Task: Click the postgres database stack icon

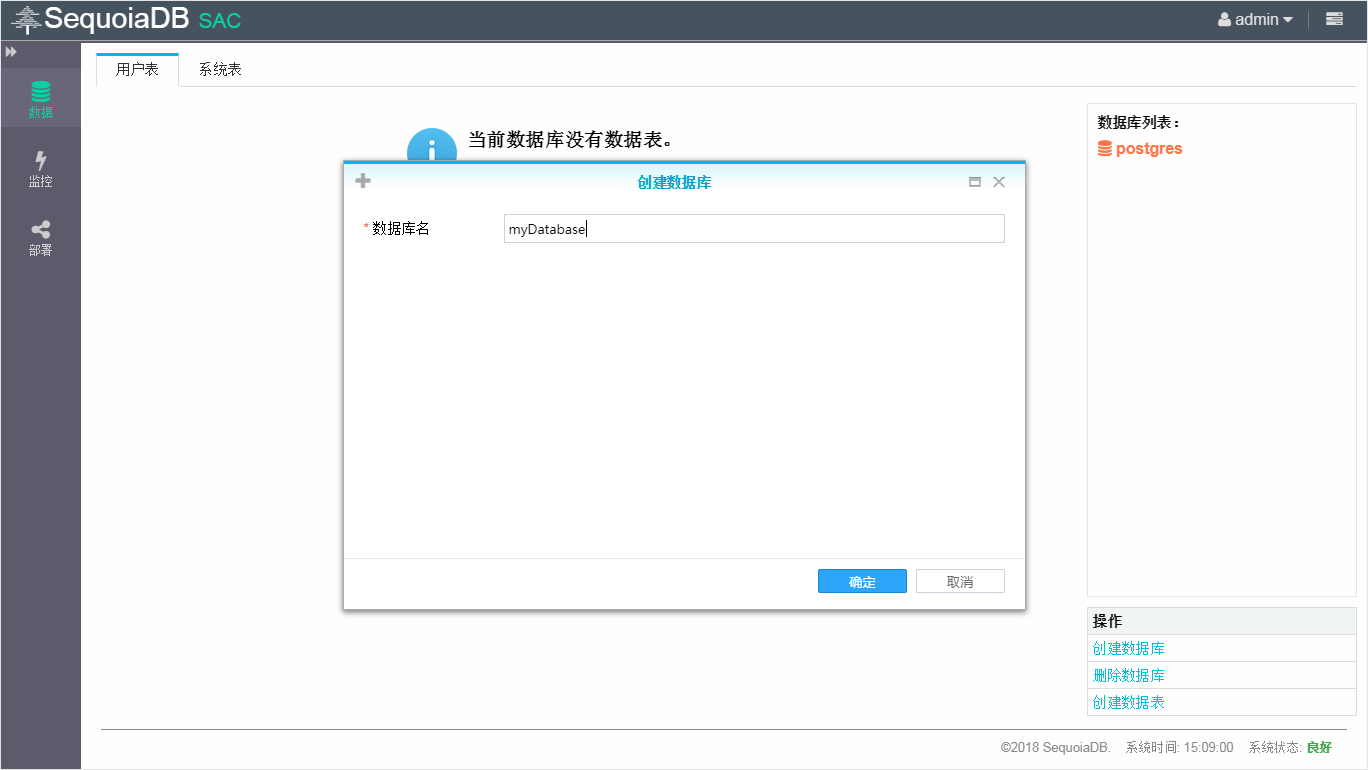Action: point(1104,148)
